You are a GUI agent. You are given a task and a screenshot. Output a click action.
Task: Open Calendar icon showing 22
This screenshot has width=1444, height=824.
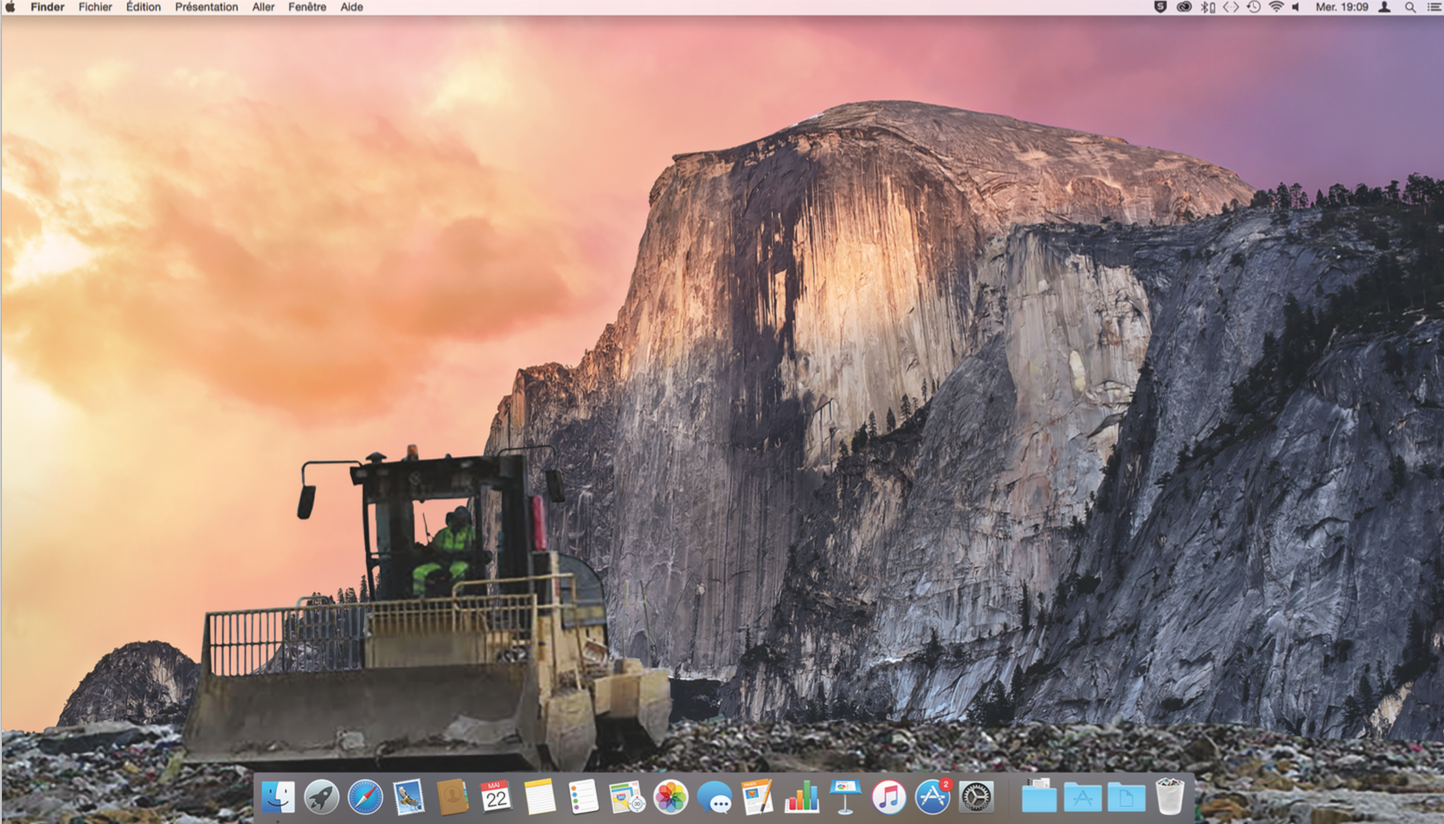point(496,797)
